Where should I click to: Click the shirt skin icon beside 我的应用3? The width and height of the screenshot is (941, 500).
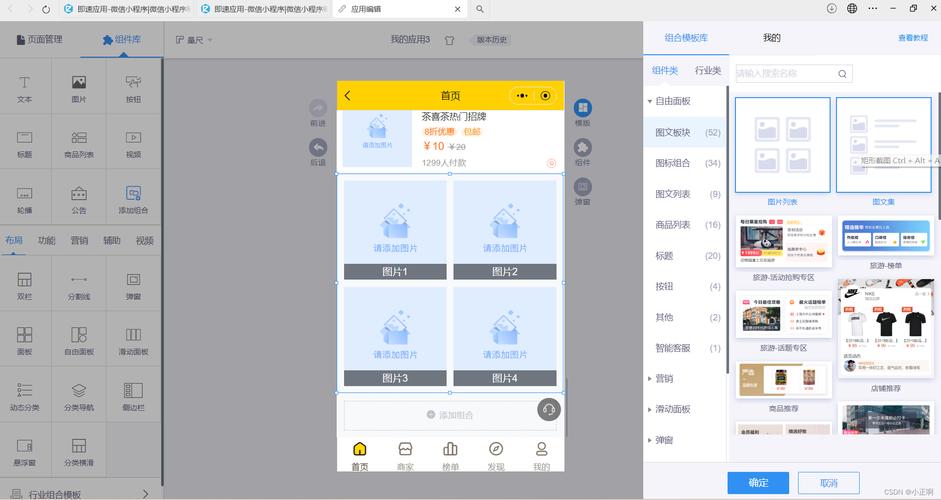[x=449, y=40]
